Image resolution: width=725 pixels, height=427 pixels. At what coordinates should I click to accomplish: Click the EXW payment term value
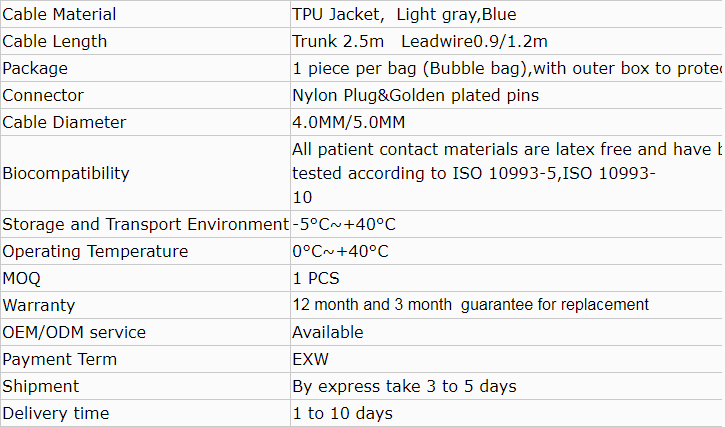[310, 359]
